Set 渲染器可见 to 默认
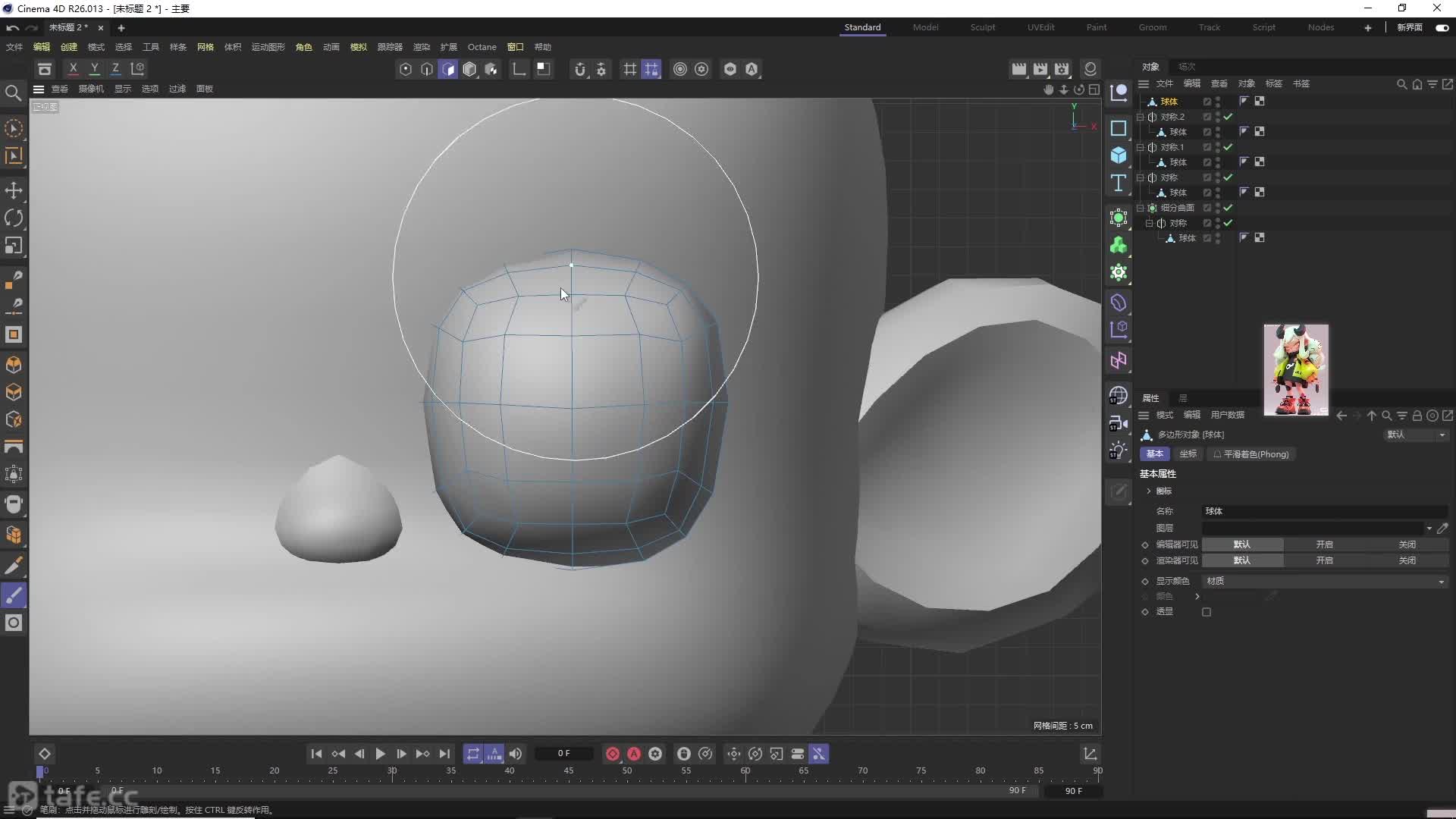This screenshot has height=819, width=1456. pos(1242,560)
